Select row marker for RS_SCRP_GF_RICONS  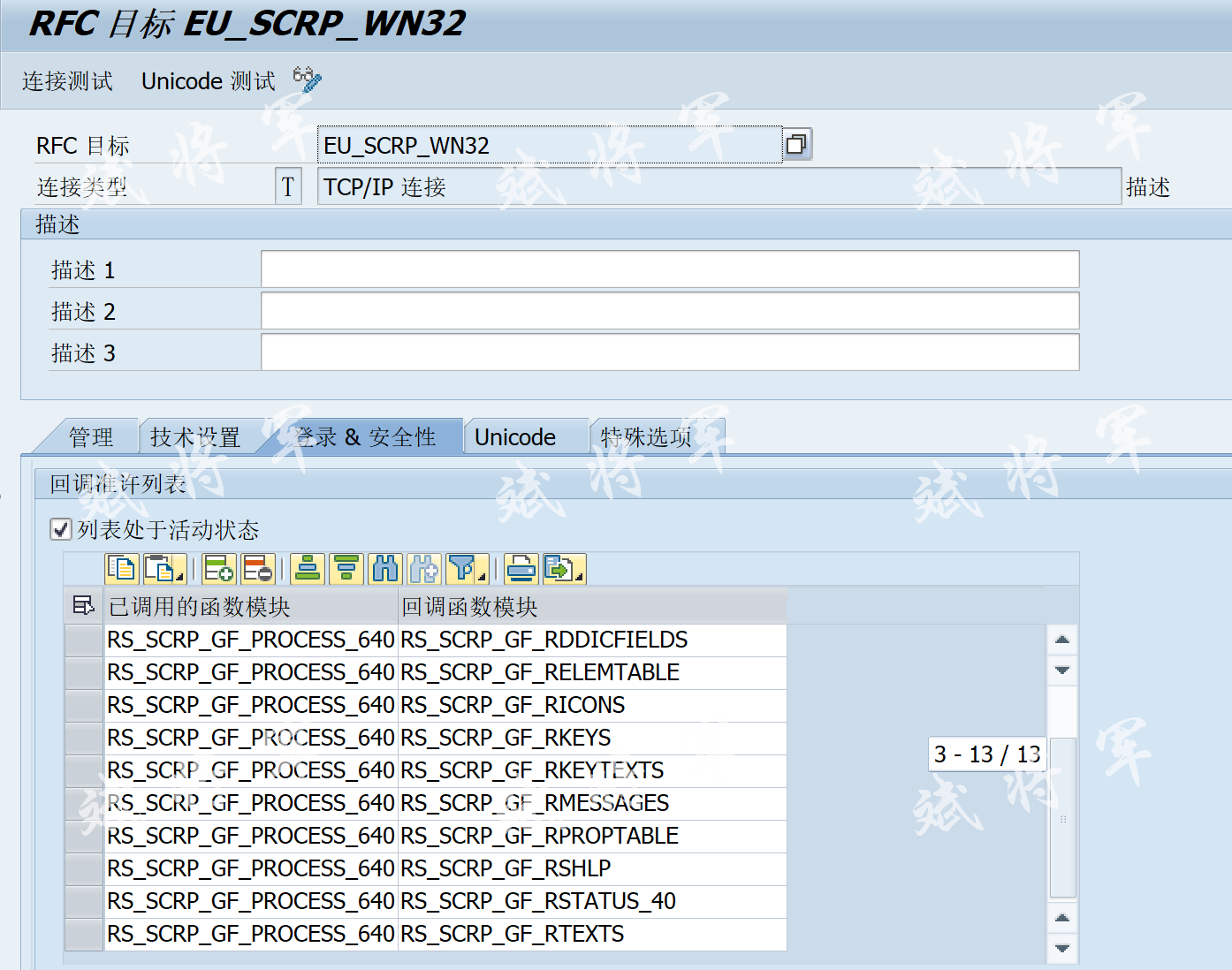(x=84, y=705)
